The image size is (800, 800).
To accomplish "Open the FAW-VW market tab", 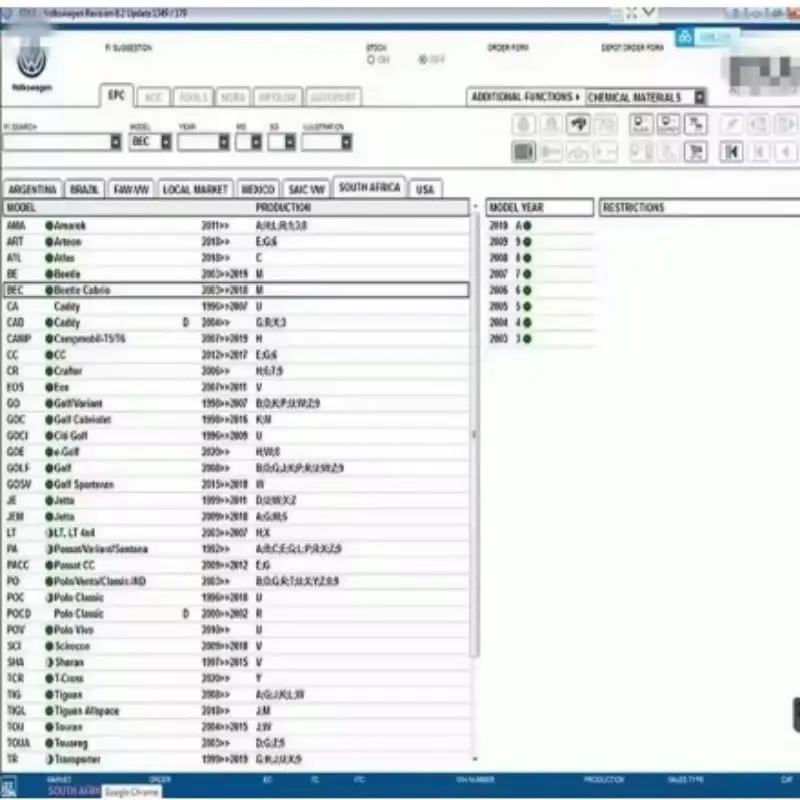I will pyautogui.click(x=131, y=189).
